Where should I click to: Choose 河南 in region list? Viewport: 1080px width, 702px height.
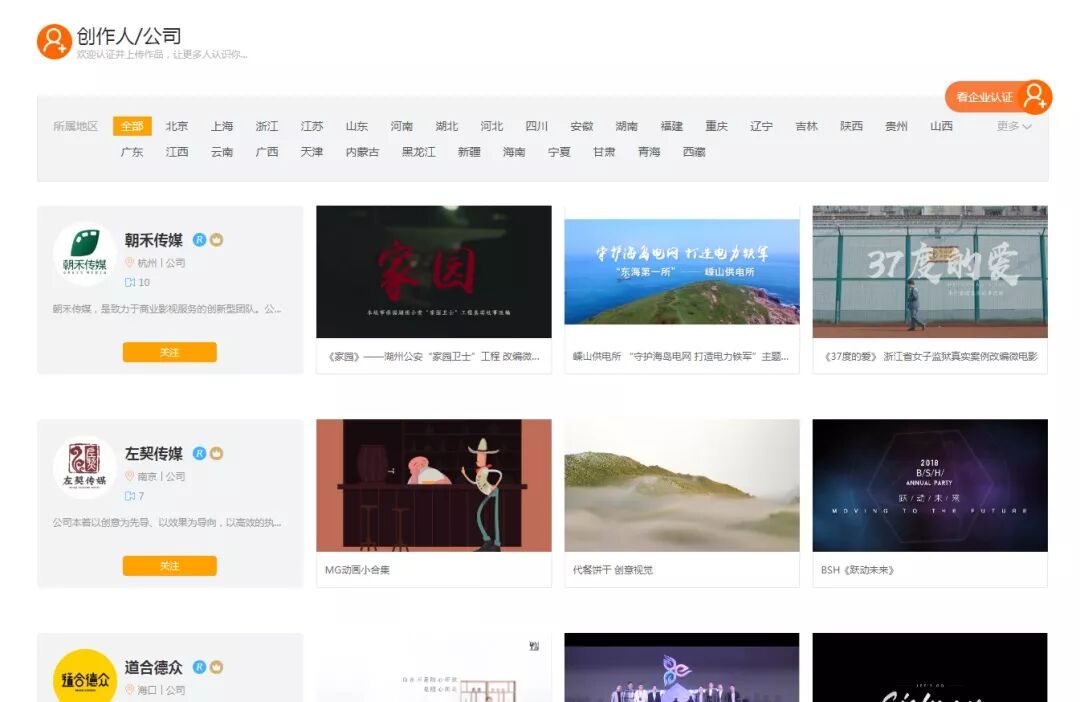click(402, 126)
